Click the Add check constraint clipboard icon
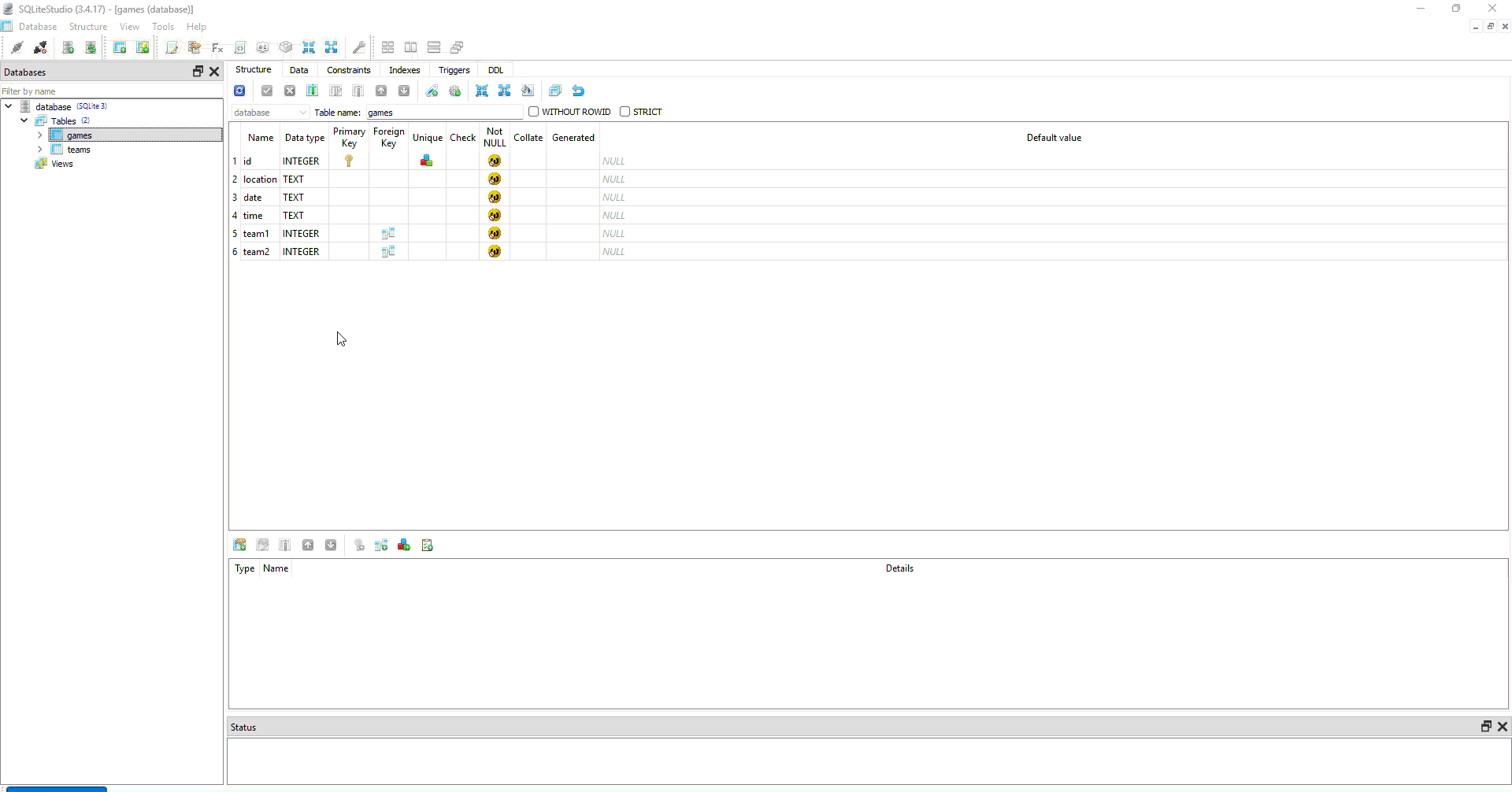 point(428,546)
